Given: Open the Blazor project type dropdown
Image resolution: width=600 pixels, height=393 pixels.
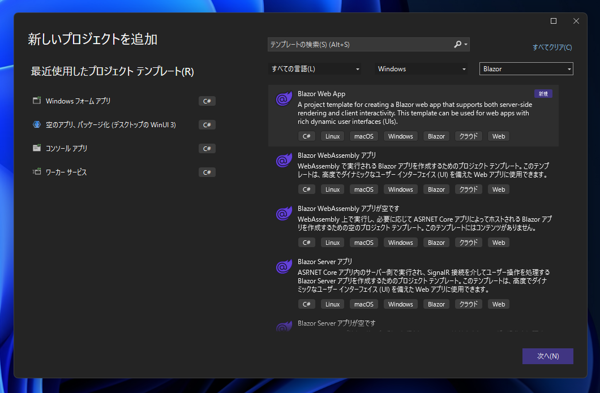Looking at the screenshot, I should click(526, 69).
